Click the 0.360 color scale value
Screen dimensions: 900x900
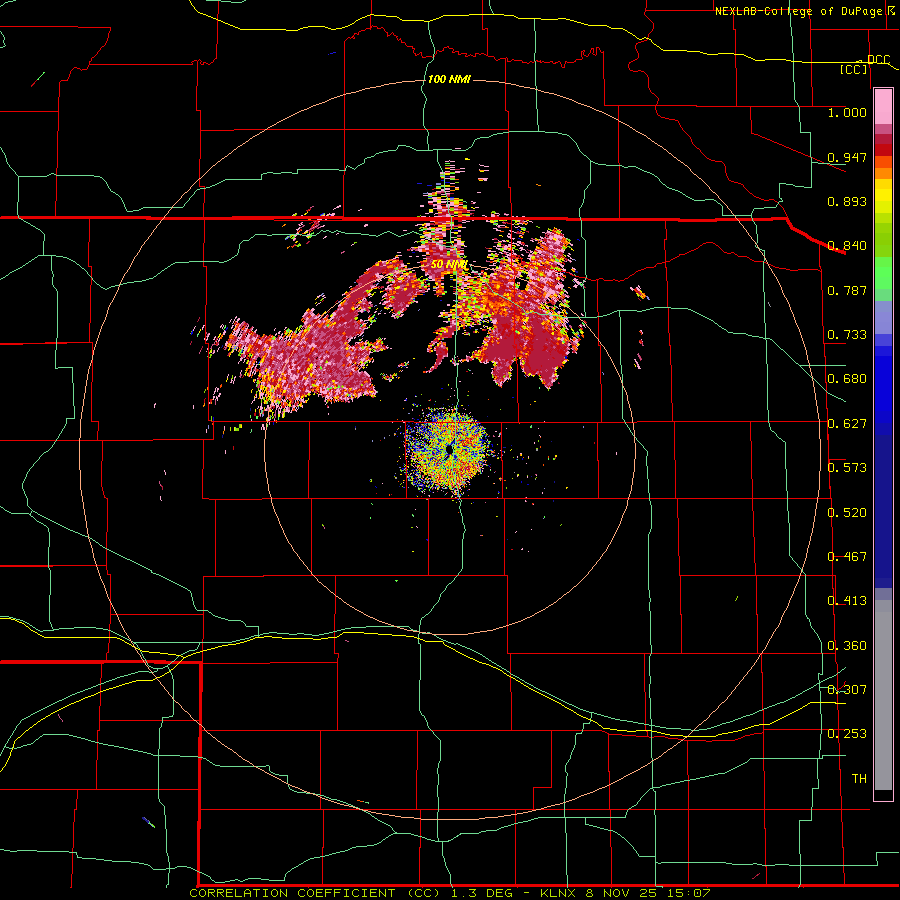[x=847, y=646]
